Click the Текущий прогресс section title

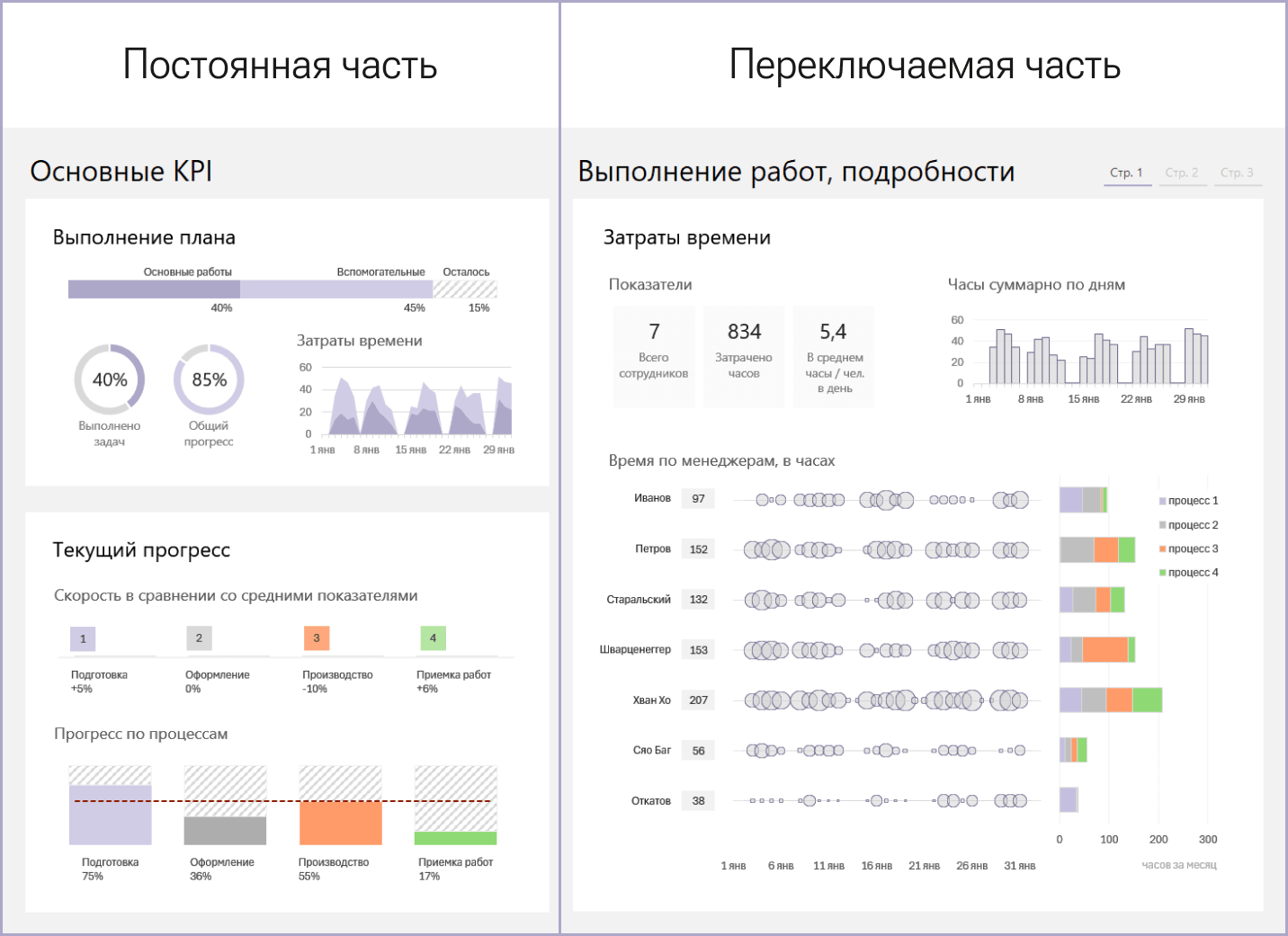click(141, 550)
